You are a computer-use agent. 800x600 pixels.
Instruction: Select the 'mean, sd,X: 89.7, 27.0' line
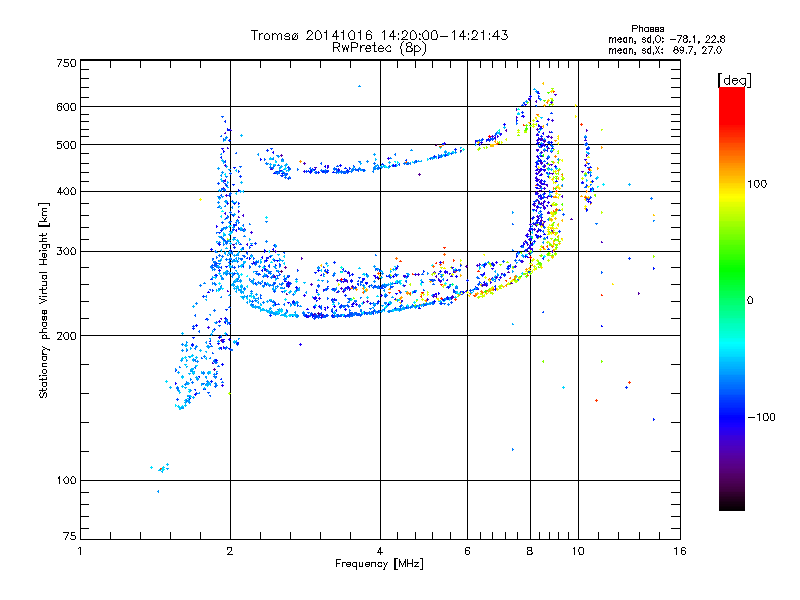(x=665, y=50)
